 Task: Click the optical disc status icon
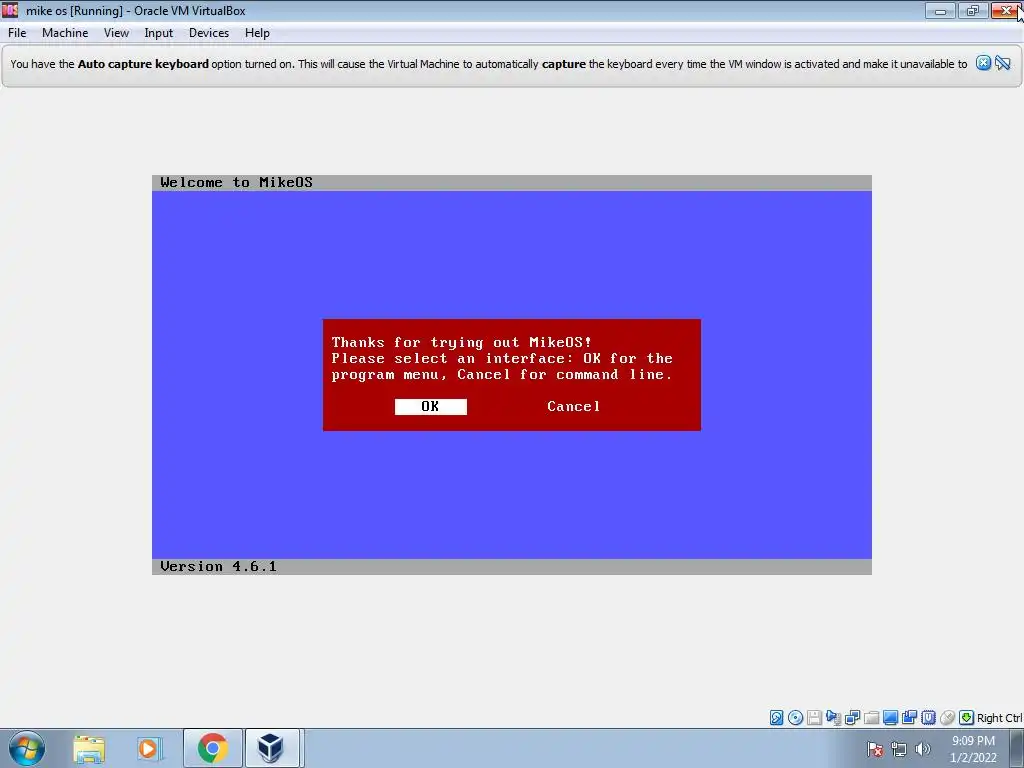[795, 718]
